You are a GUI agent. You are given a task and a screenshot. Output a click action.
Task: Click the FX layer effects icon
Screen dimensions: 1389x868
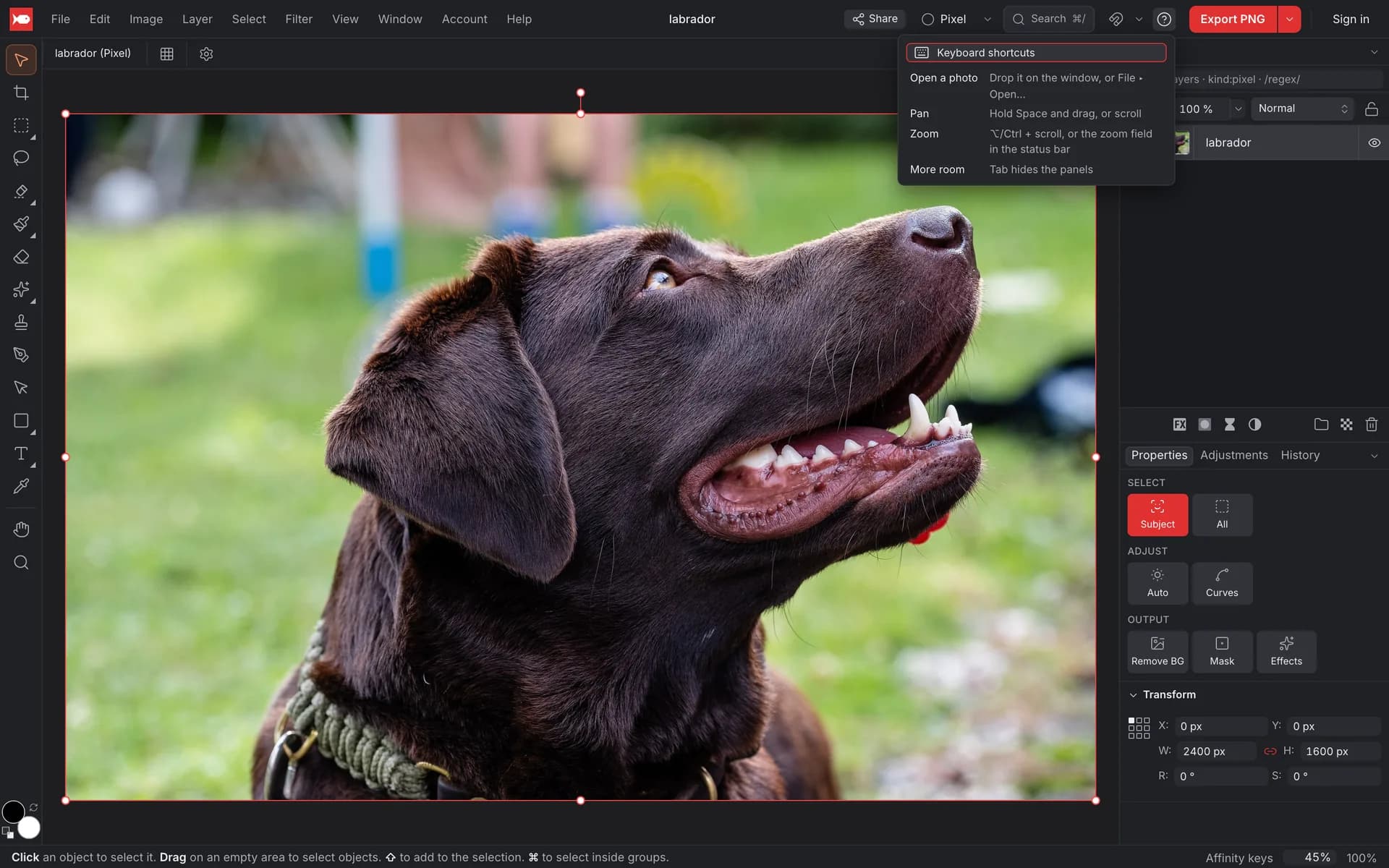(x=1179, y=425)
